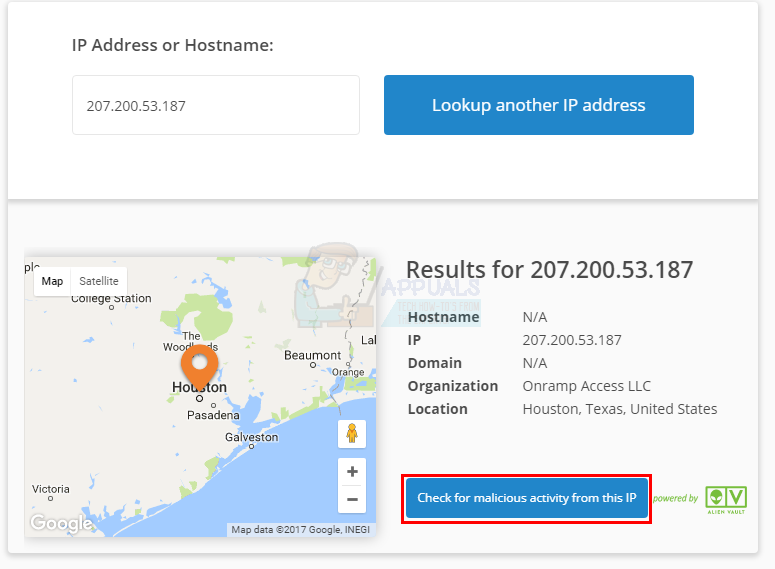Screen dimensions: 775x569
Task: Zoom out on the map
Action: pos(352,499)
